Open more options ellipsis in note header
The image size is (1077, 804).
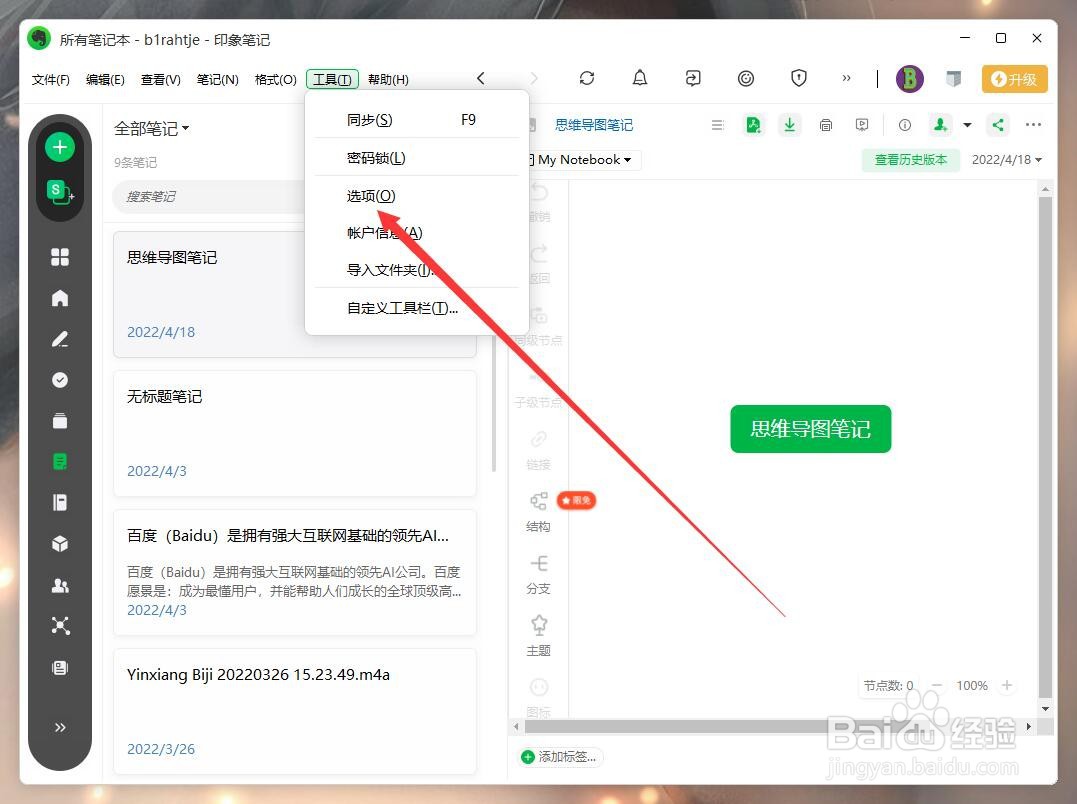point(1033,125)
